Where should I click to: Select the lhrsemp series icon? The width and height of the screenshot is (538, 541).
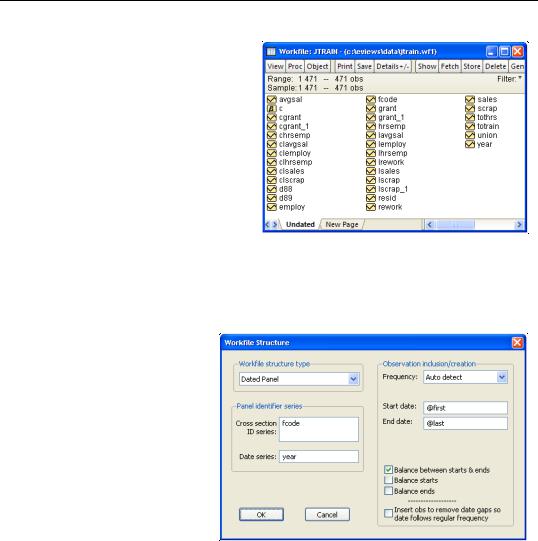click(371, 153)
